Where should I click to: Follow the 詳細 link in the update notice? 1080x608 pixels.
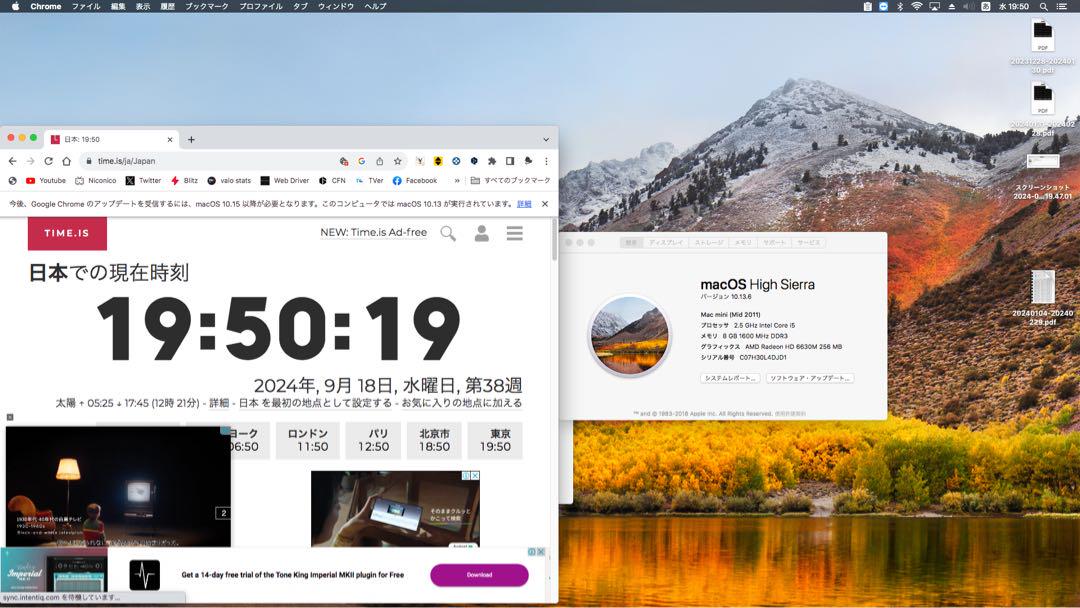point(524,204)
